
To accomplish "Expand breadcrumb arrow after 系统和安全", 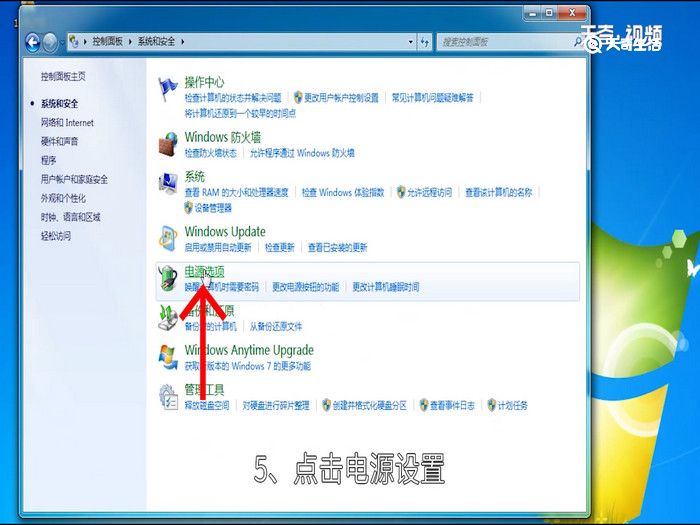I will 182,42.
